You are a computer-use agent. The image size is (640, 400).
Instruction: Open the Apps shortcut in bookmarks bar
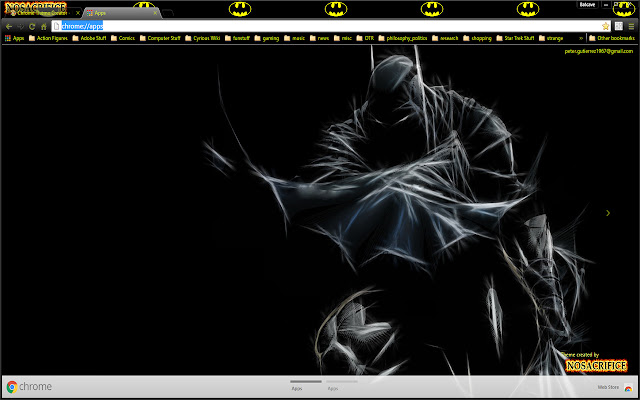click(x=14, y=38)
